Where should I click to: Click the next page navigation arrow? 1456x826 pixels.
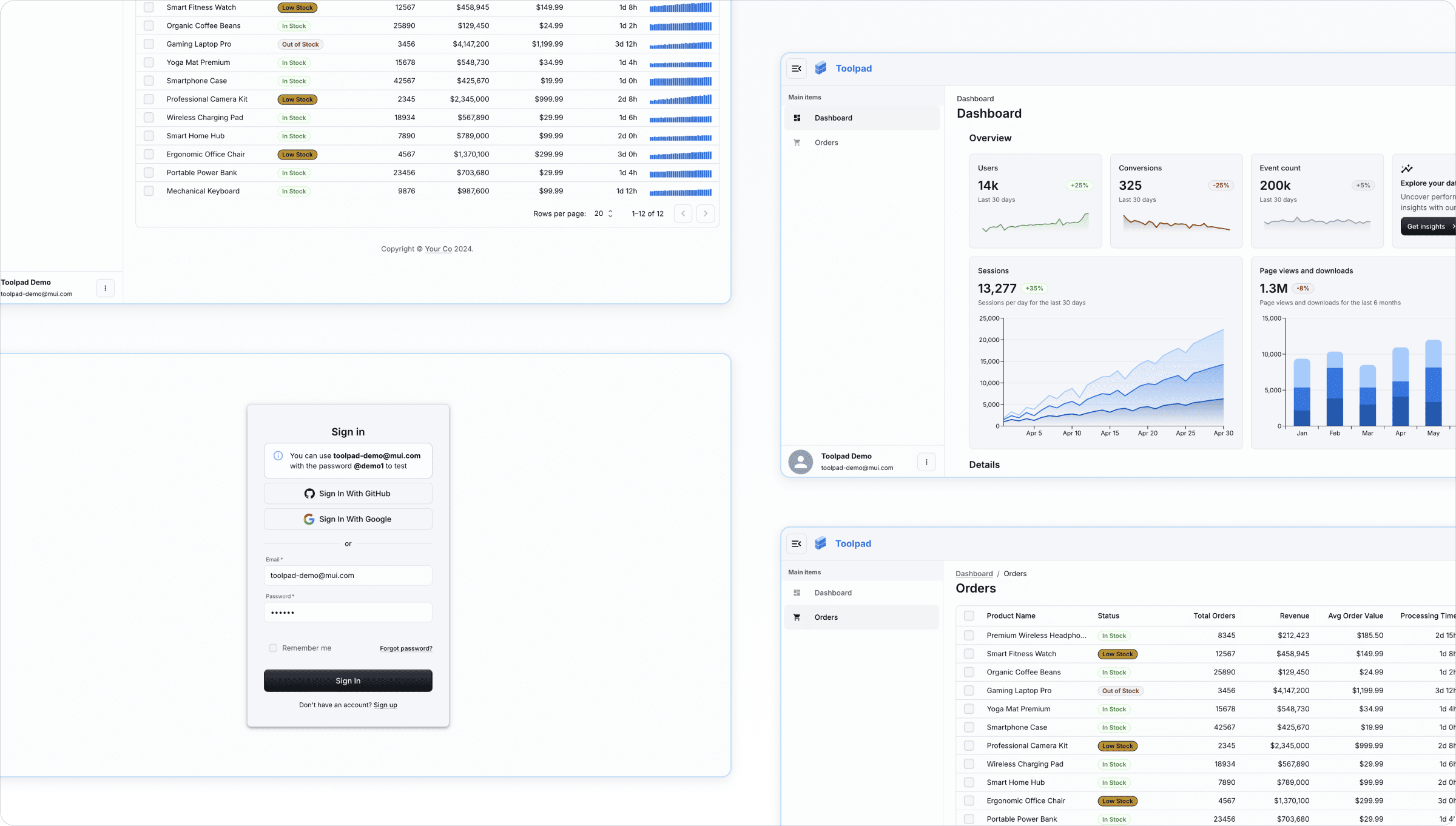click(707, 213)
